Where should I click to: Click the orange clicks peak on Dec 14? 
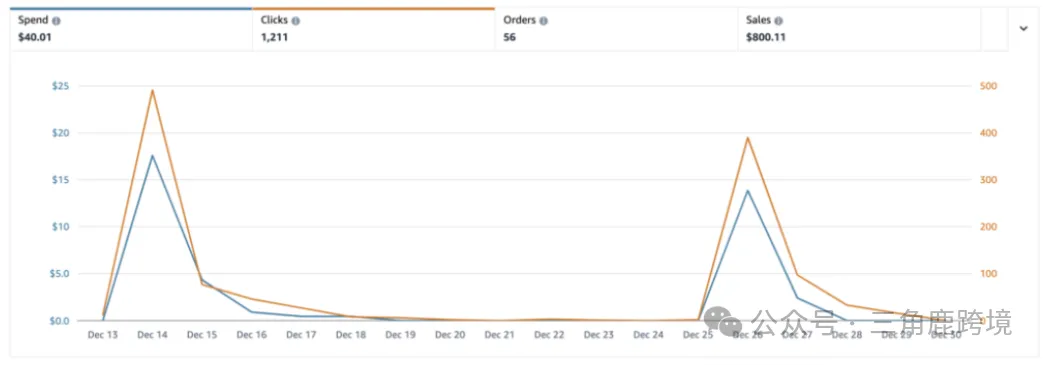(x=152, y=90)
